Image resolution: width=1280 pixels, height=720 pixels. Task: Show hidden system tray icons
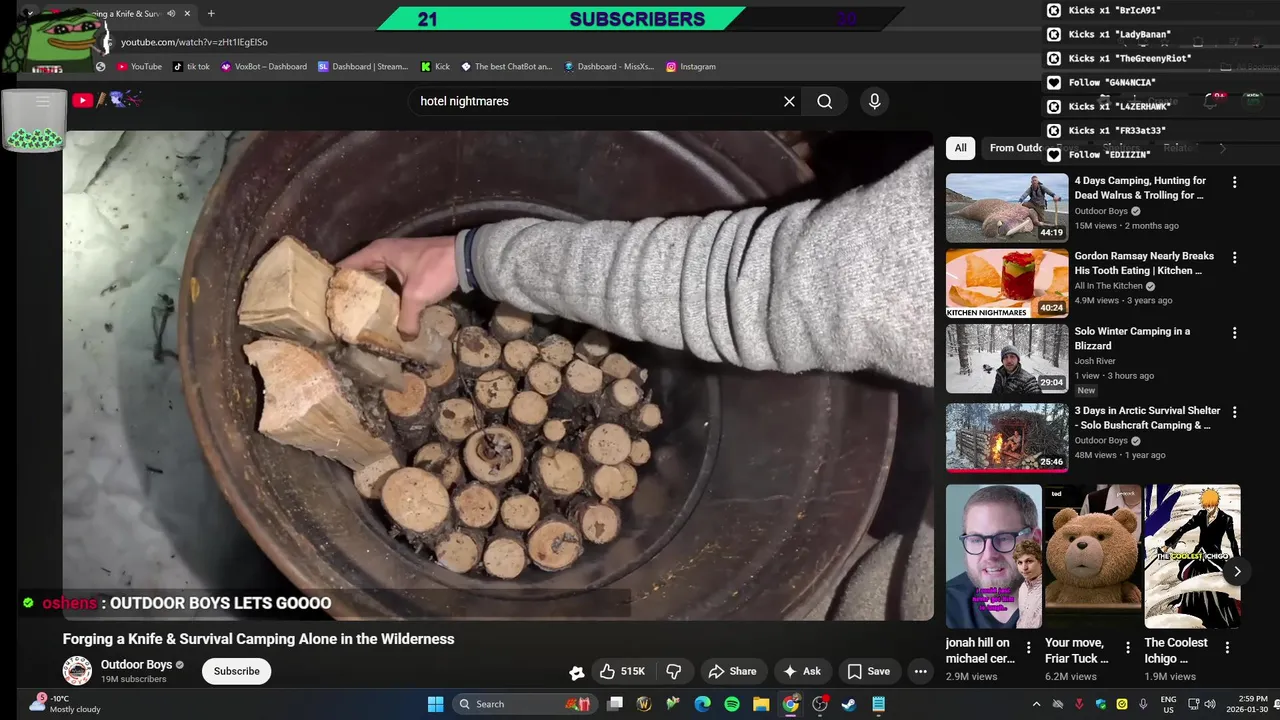(1036, 704)
